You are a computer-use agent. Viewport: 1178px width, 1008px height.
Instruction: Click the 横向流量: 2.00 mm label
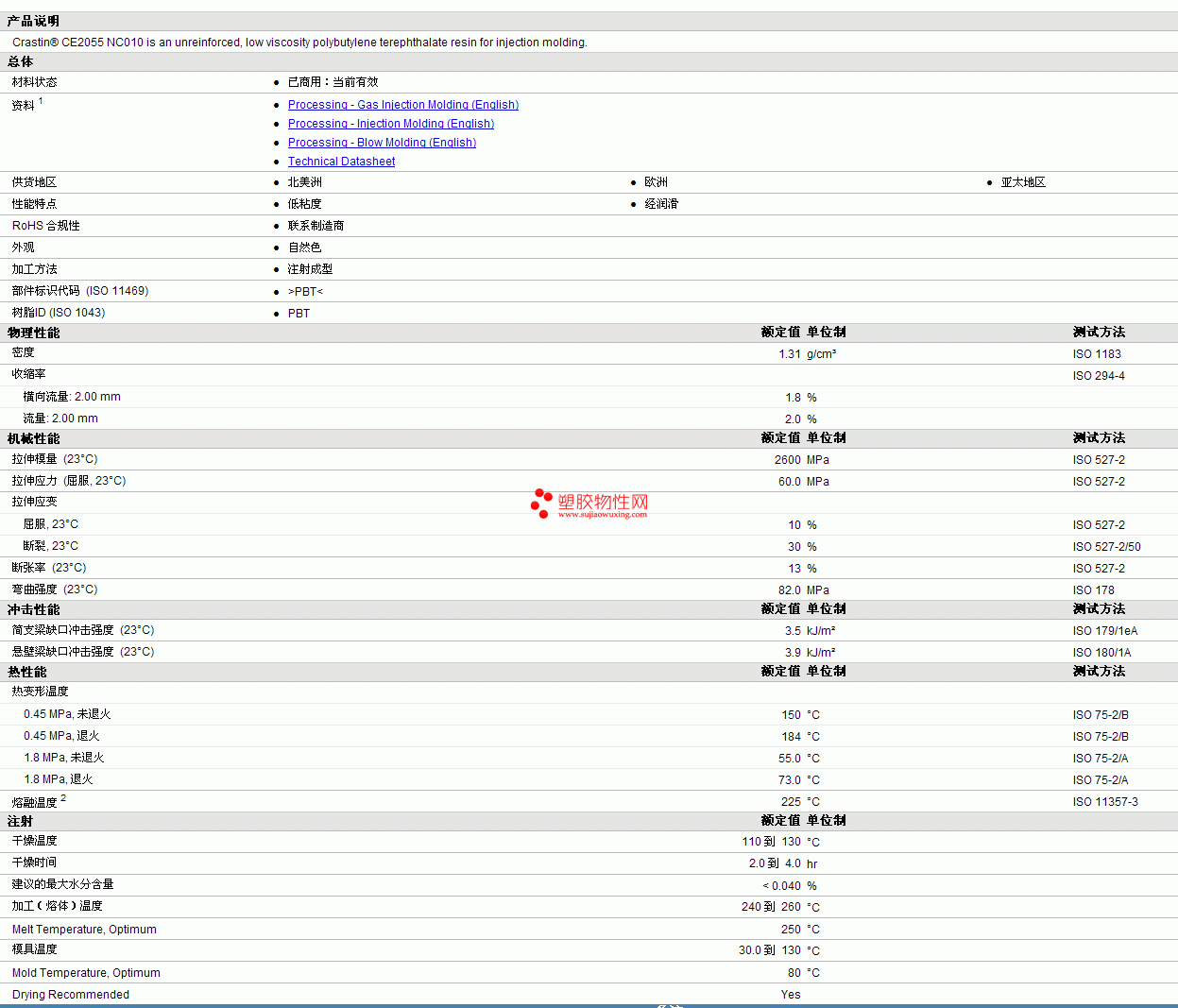pyautogui.click(x=72, y=397)
